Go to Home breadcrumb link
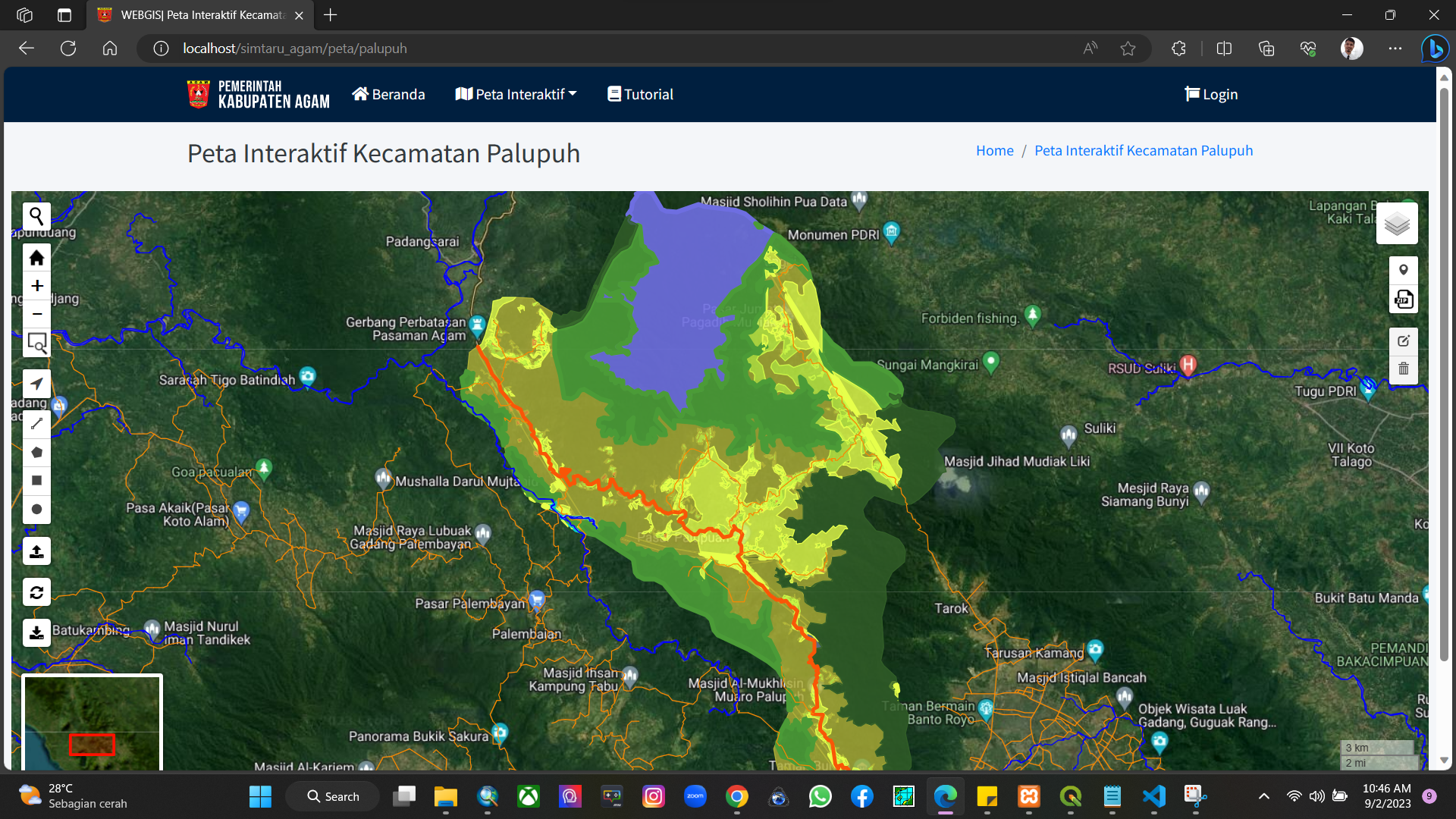This screenshot has height=819, width=1456. [x=994, y=150]
